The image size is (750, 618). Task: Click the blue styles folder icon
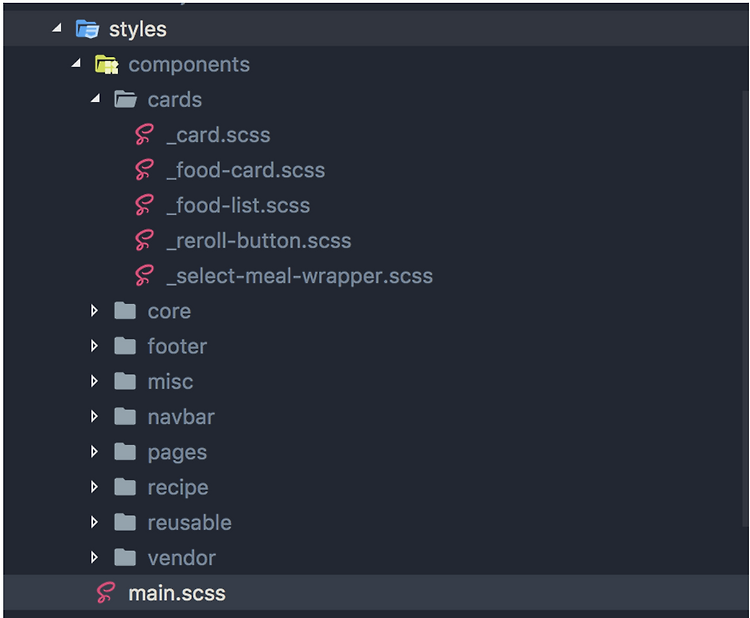pyautogui.click(x=87, y=29)
